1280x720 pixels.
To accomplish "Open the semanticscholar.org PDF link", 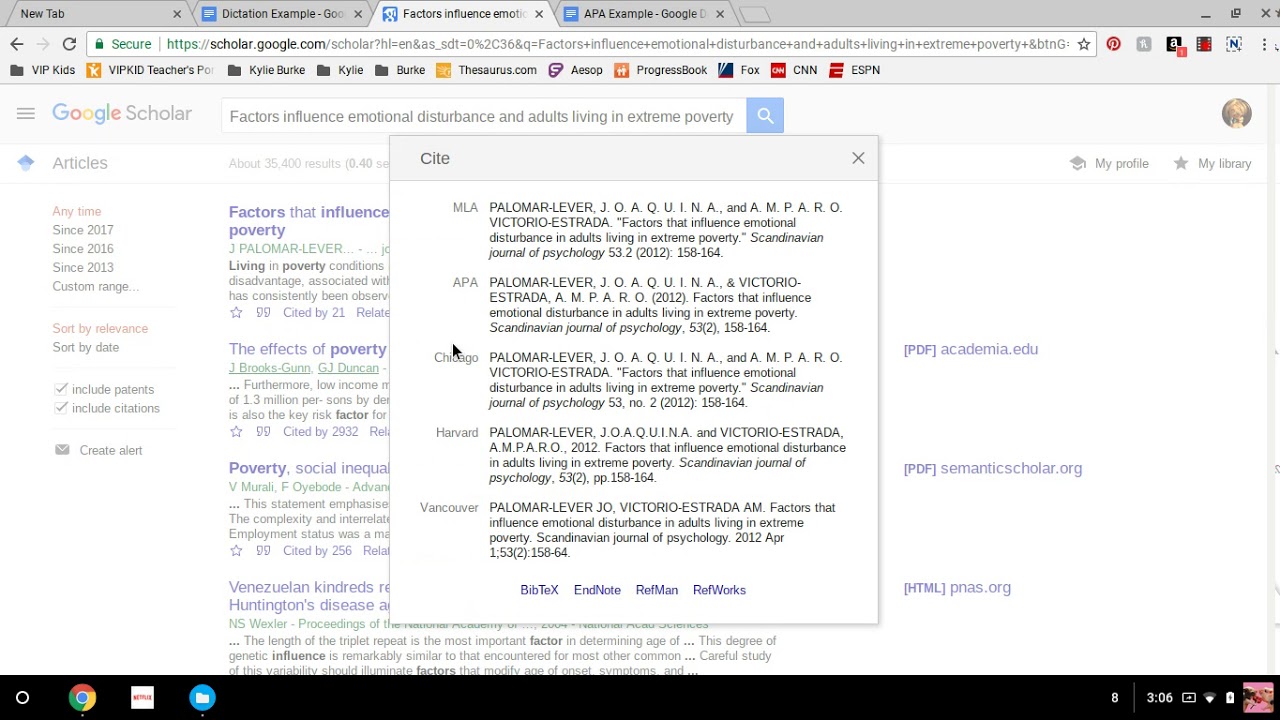I will pos(993,468).
